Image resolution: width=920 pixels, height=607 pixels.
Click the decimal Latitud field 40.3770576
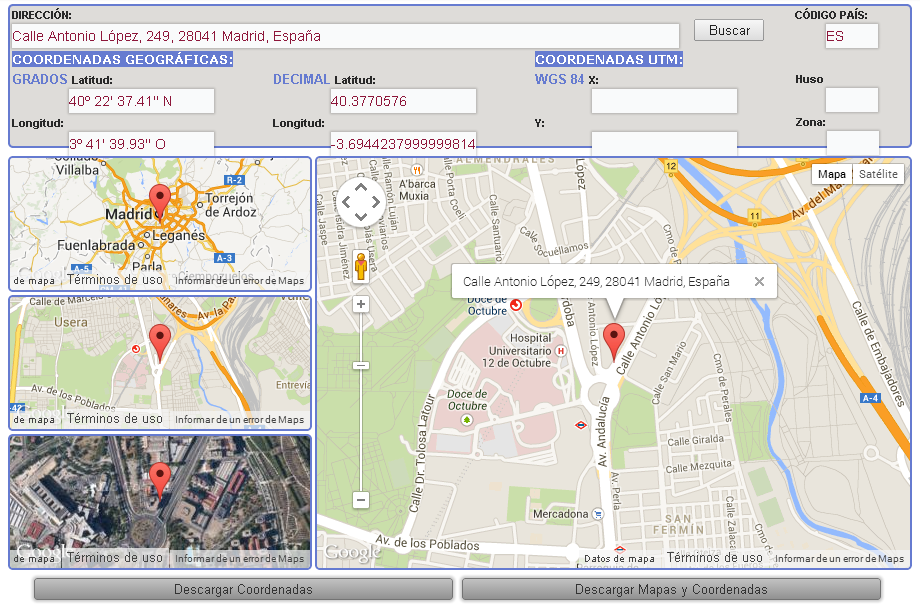pyautogui.click(x=403, y=101)
